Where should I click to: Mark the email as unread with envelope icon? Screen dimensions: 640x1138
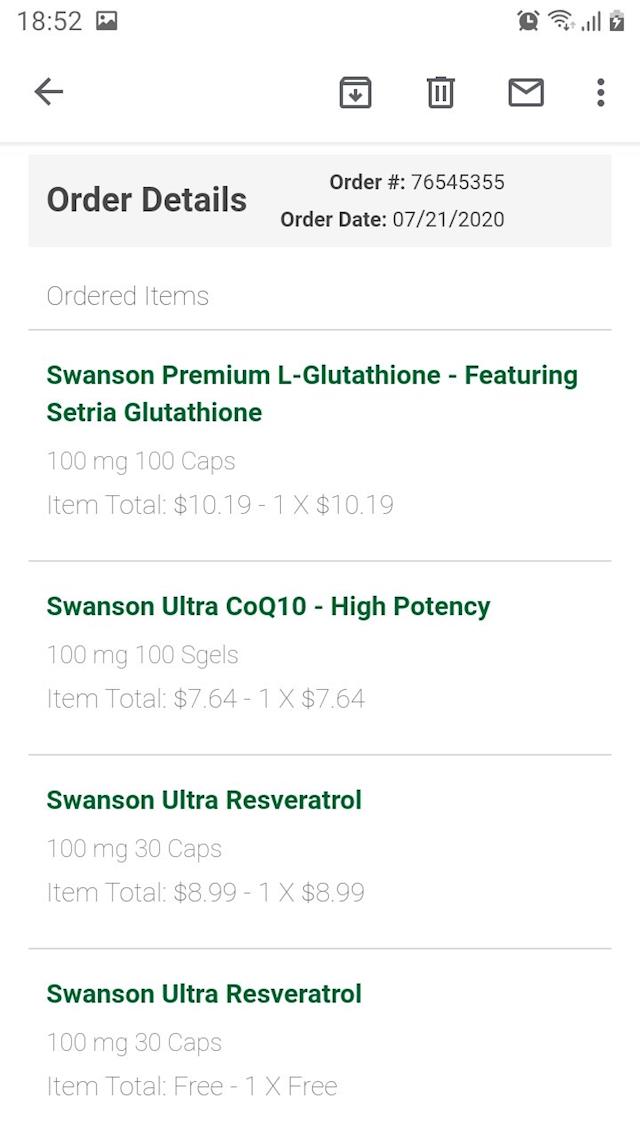pos(525,92)
